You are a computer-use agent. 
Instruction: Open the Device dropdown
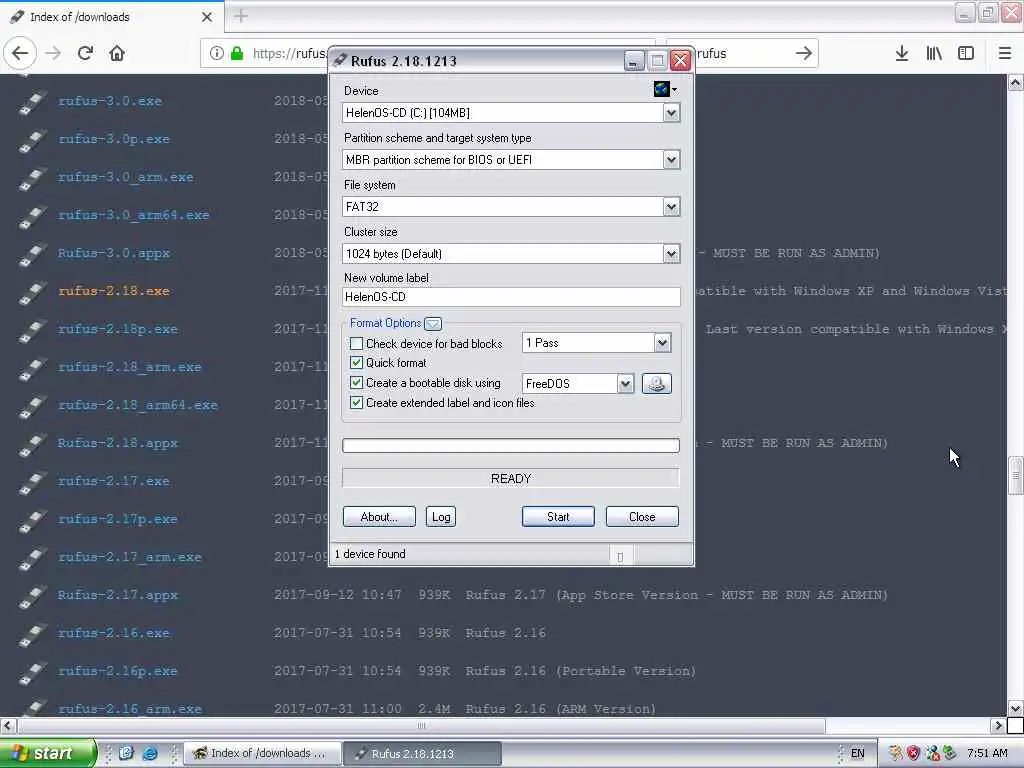click(x=671, y=113)
